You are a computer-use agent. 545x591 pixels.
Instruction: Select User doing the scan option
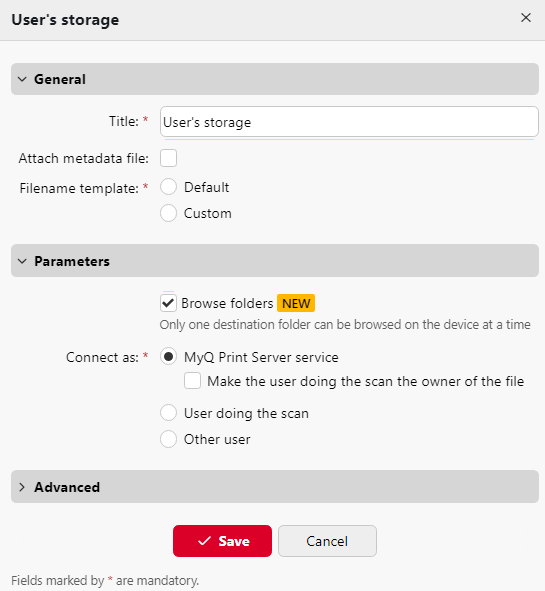click(x=168, y=413)
